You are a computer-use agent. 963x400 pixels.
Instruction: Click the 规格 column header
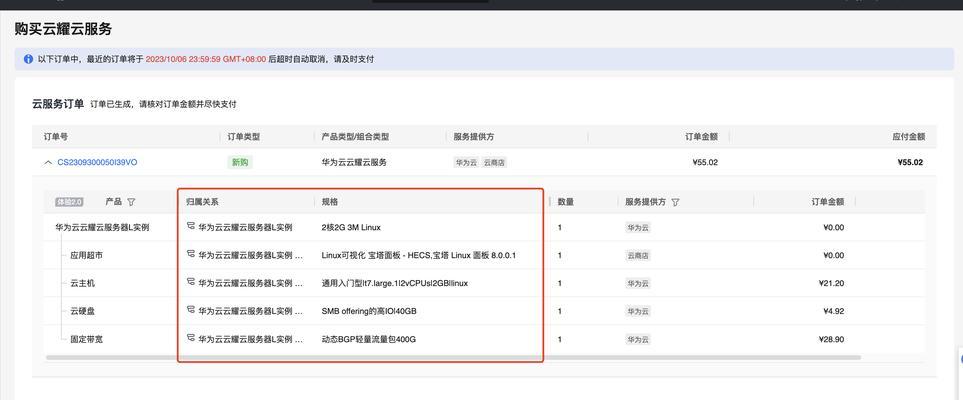(330, 202)
